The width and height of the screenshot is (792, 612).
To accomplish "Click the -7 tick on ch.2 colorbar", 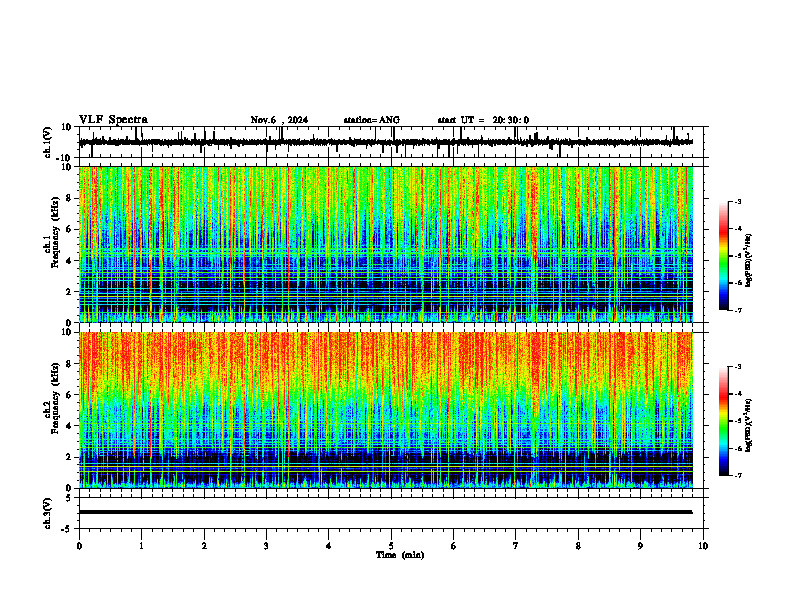I will 738,476.
